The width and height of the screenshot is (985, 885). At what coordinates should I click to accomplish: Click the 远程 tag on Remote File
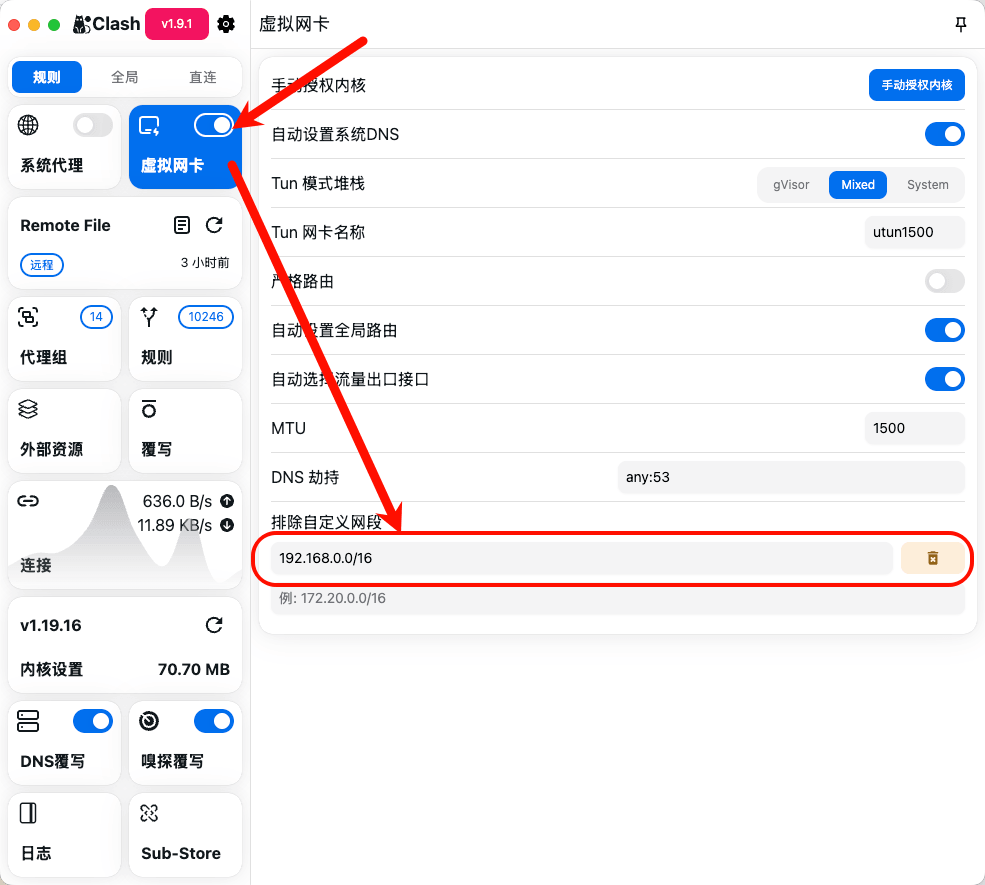pos(42,264)
